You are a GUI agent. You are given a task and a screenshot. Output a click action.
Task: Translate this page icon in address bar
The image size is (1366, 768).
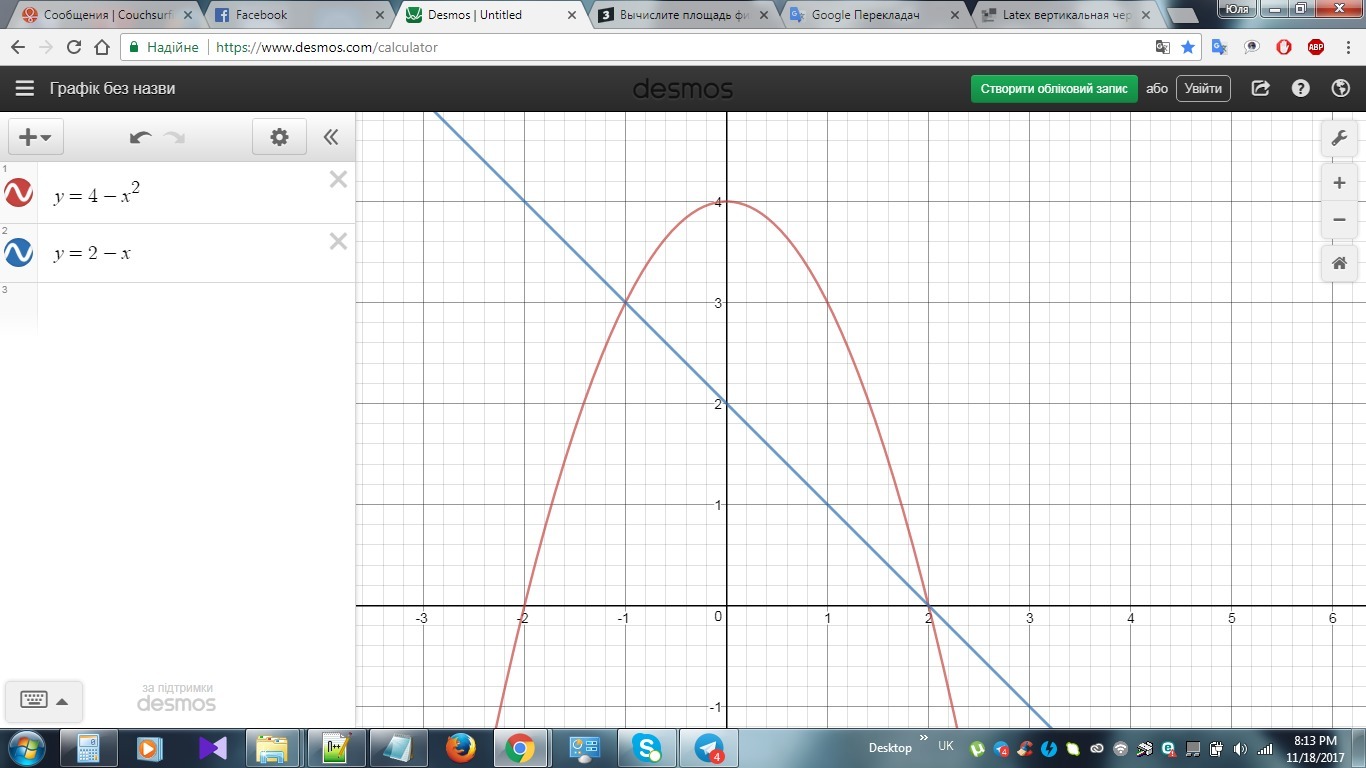coord(1162,47)
